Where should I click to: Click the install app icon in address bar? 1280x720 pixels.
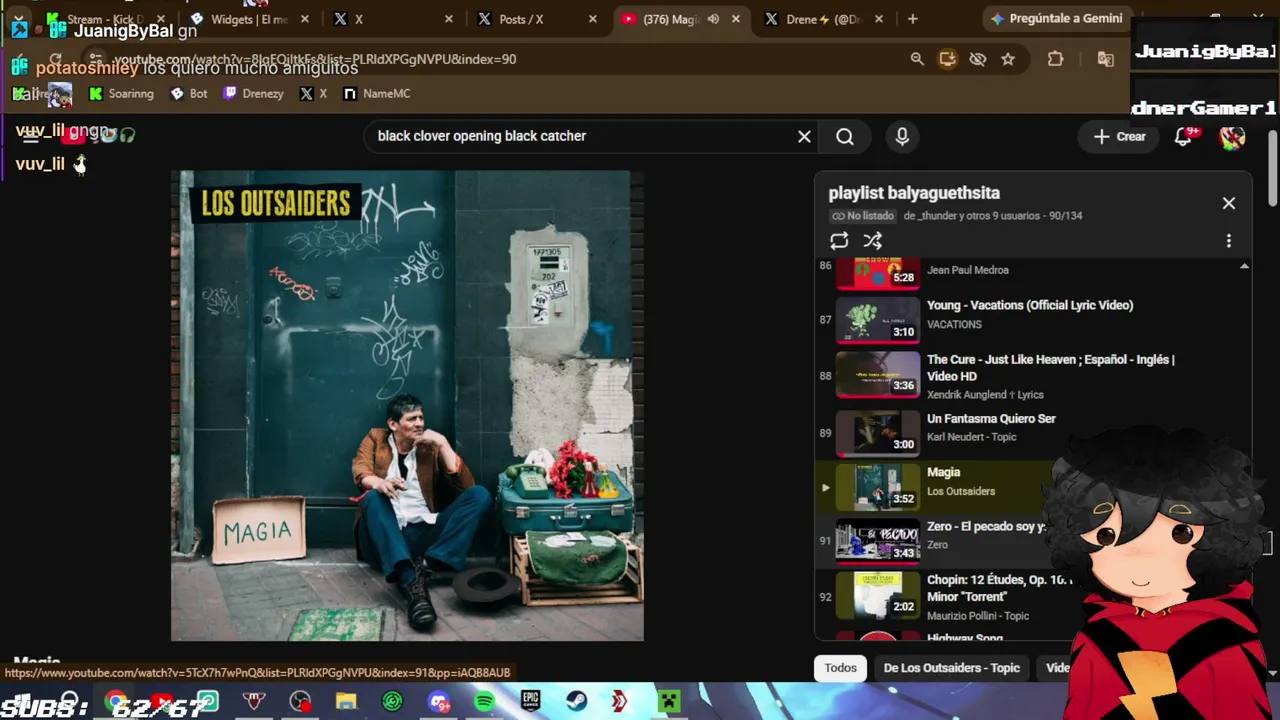tap(947, 59)
